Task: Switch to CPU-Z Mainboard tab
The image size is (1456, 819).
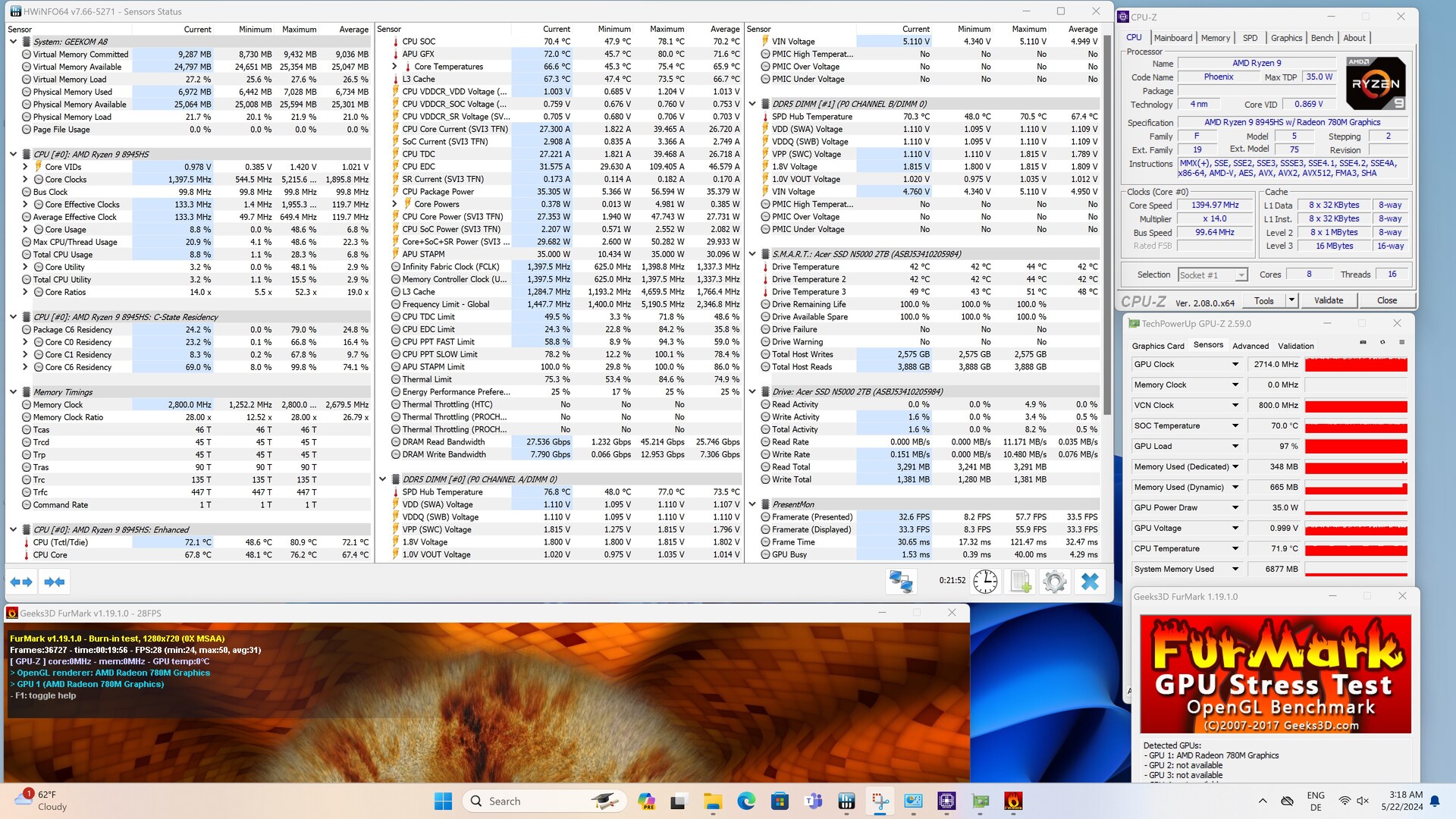Action: (x=1172, y=38)
